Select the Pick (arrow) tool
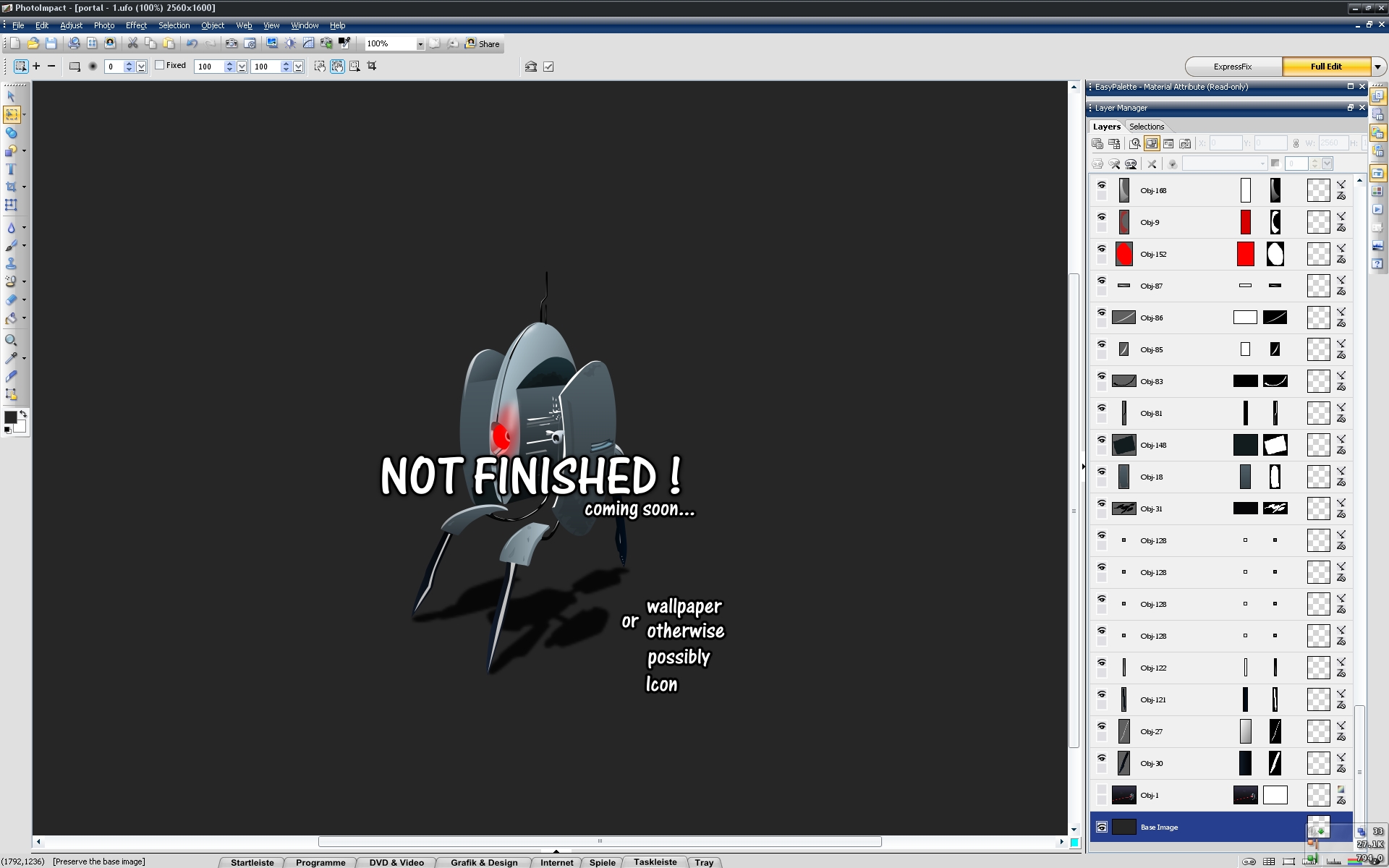Screen dimensions: 1389x868 (x=11, y=96)
